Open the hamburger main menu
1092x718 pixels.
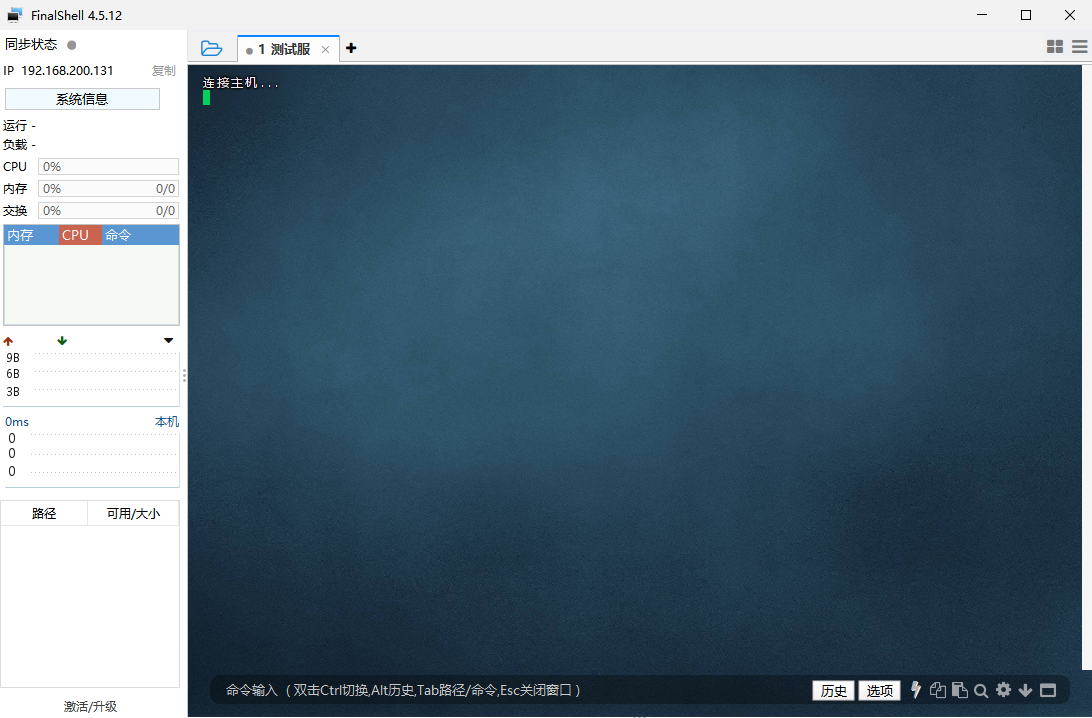pyautogui.click(x=1080, y=47)
